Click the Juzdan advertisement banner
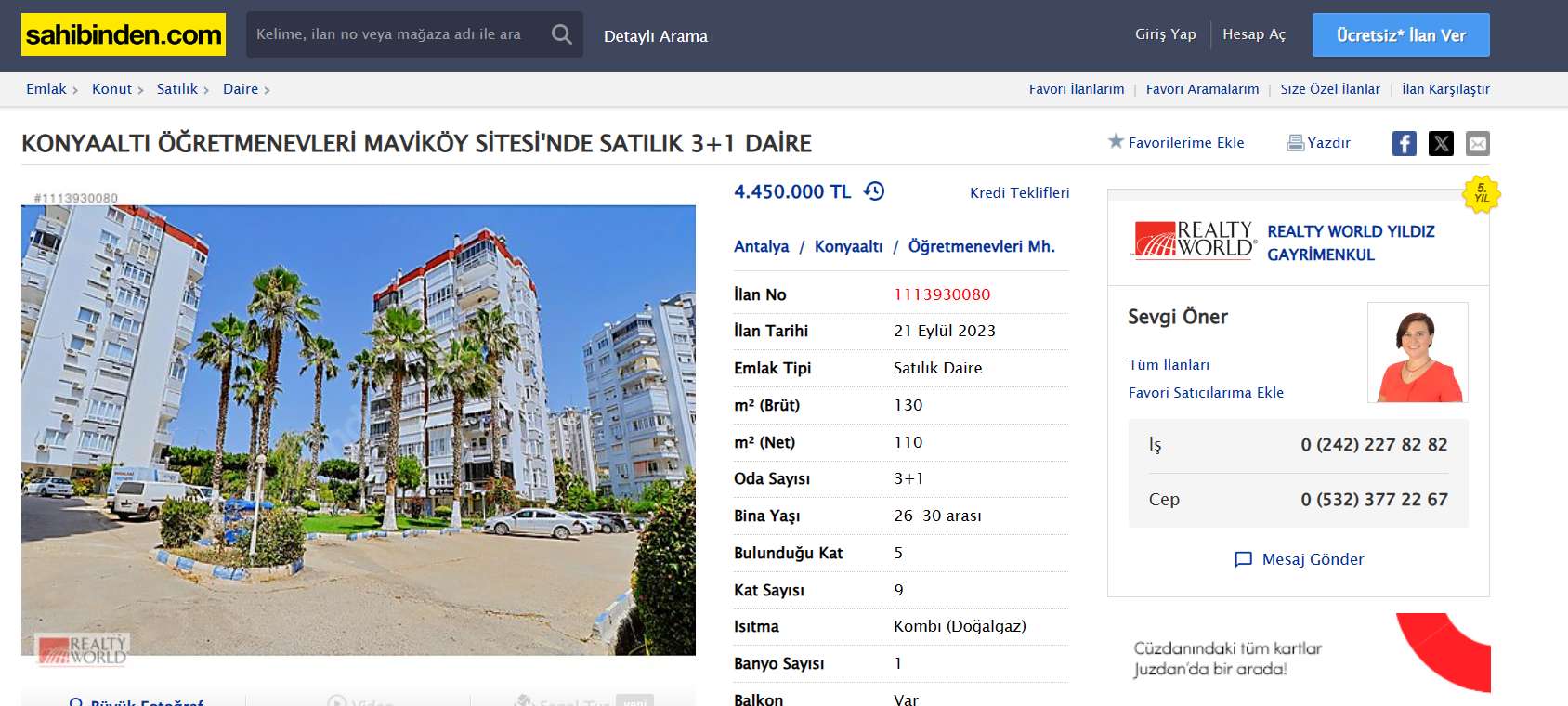 point(1299,653)
